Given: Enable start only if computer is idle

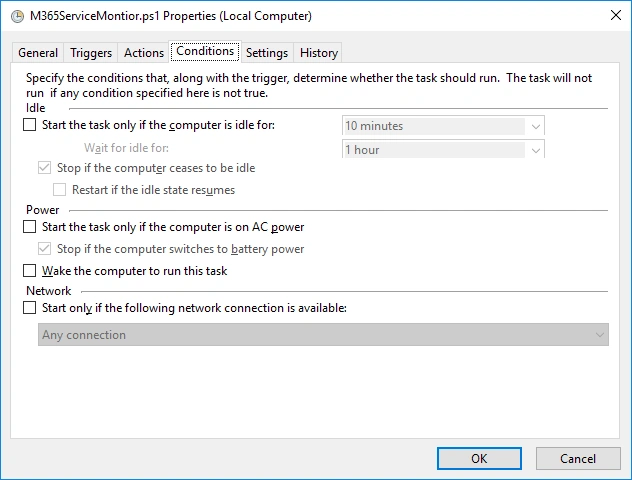Looking at the screenshot, I should point(29,125).
